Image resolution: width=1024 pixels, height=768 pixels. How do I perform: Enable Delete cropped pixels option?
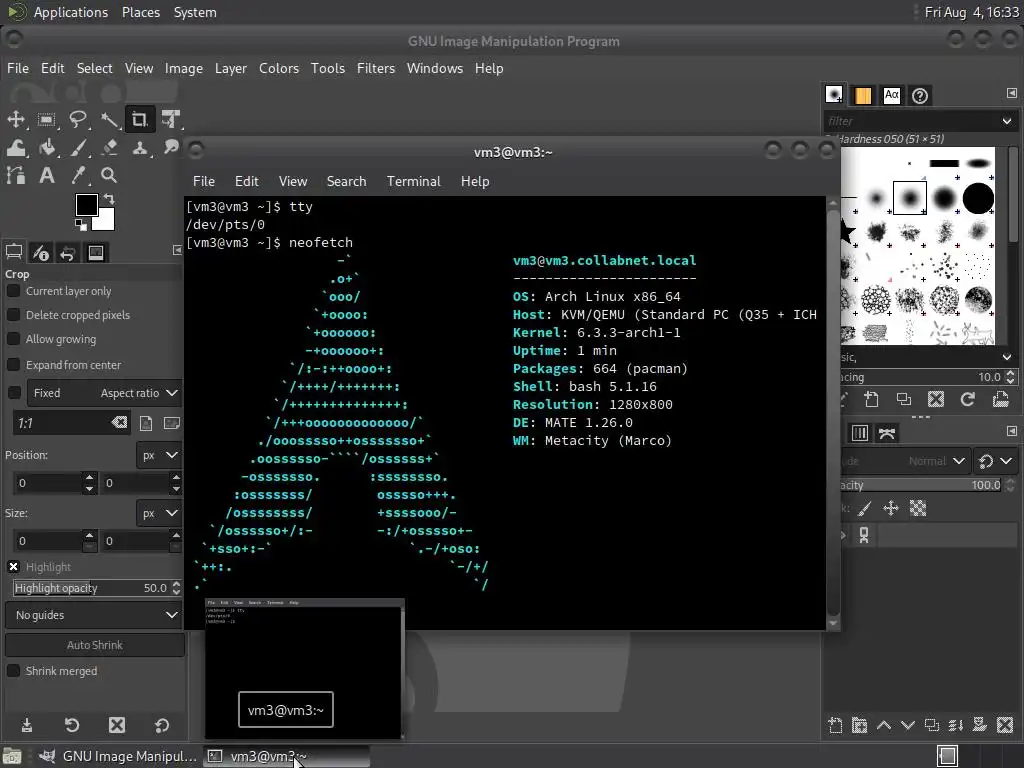click(13, 315)
